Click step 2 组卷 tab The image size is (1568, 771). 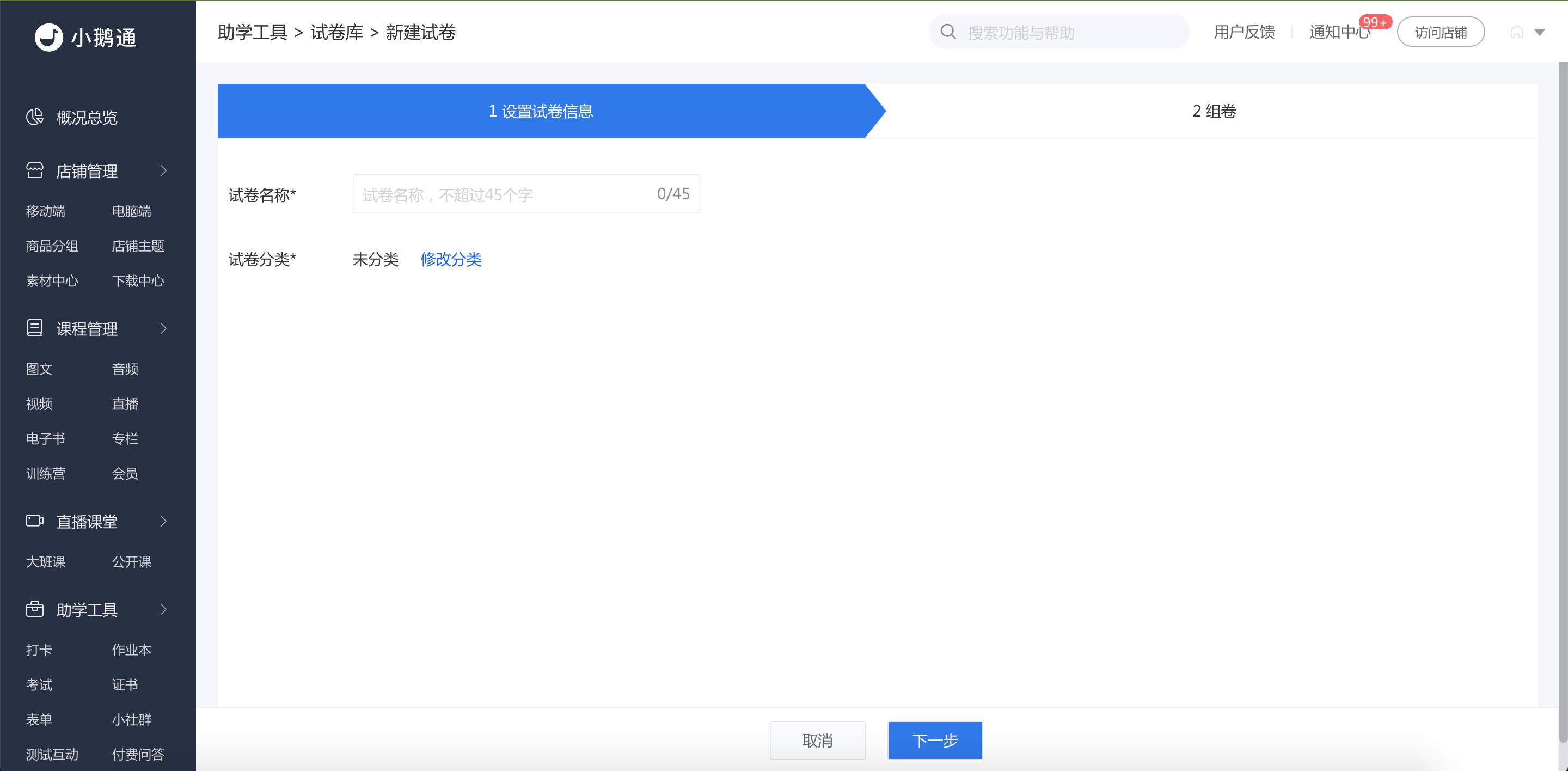1214,111
